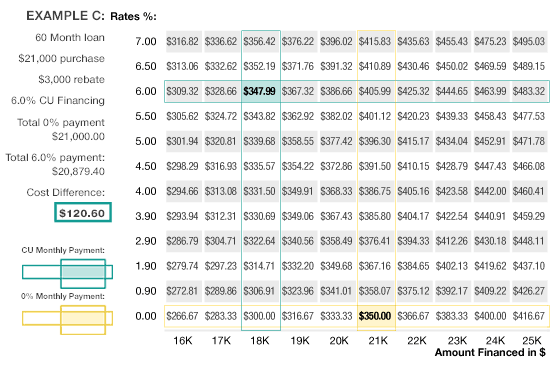The width and height of the screenshot is (550, 375).
Task: Click the highlighted $347.99 payment cell
Action: click(260, 92)
